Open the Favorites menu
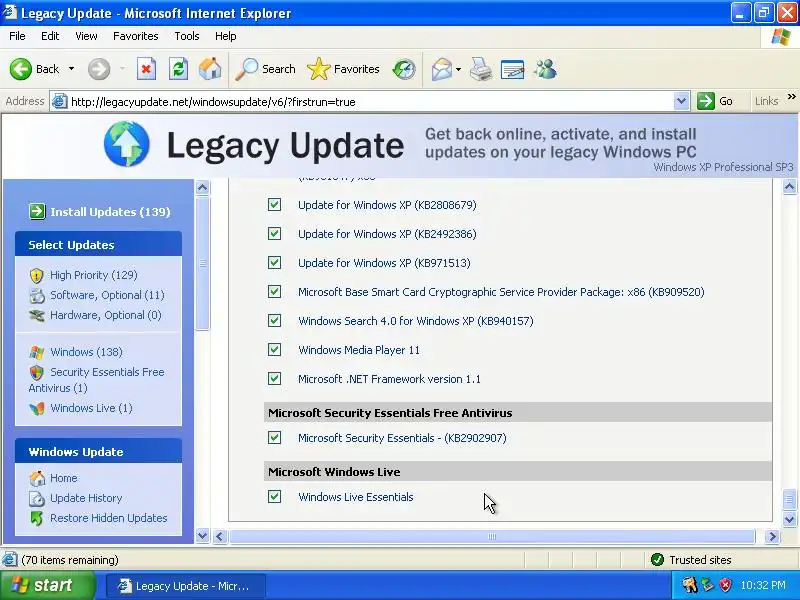The image size is (800, 600). [x=136, y=36]
